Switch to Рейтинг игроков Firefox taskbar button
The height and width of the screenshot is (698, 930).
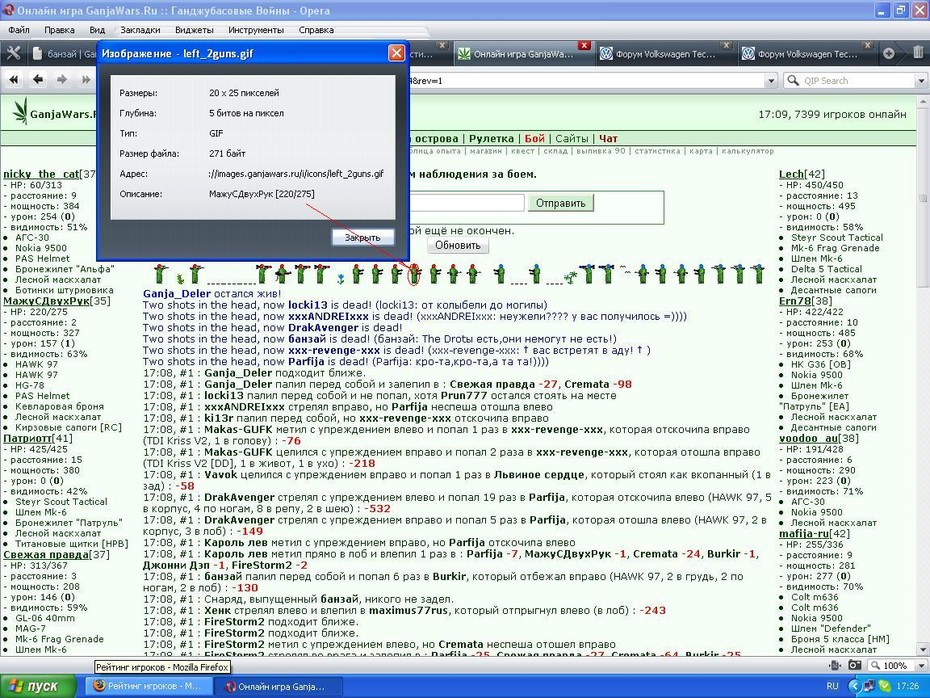(149, 686)
